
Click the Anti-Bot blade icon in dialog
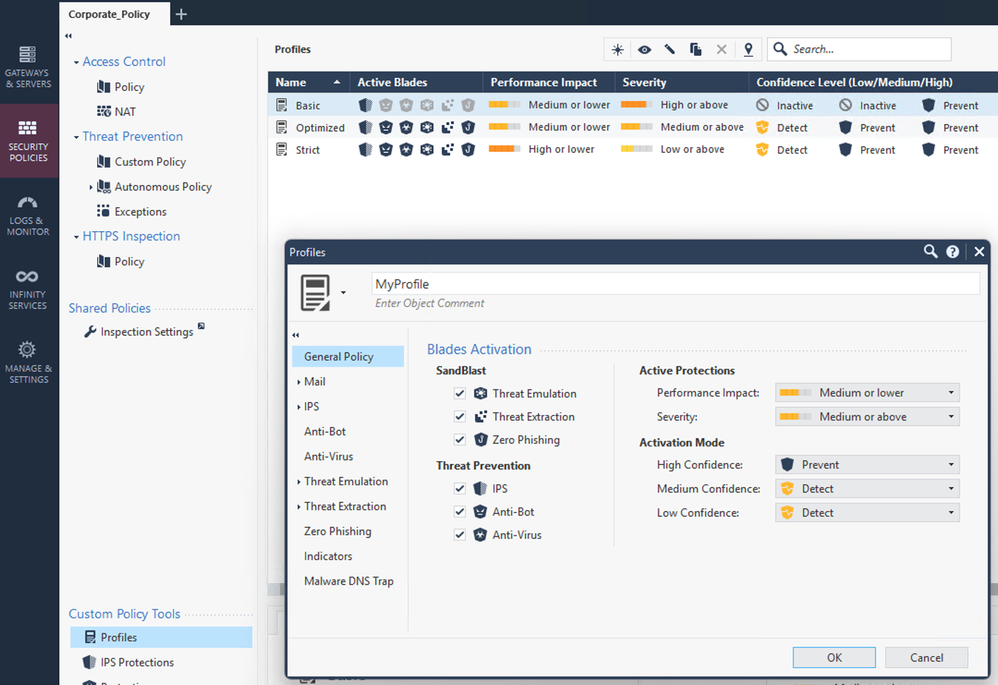click(481, 512)
